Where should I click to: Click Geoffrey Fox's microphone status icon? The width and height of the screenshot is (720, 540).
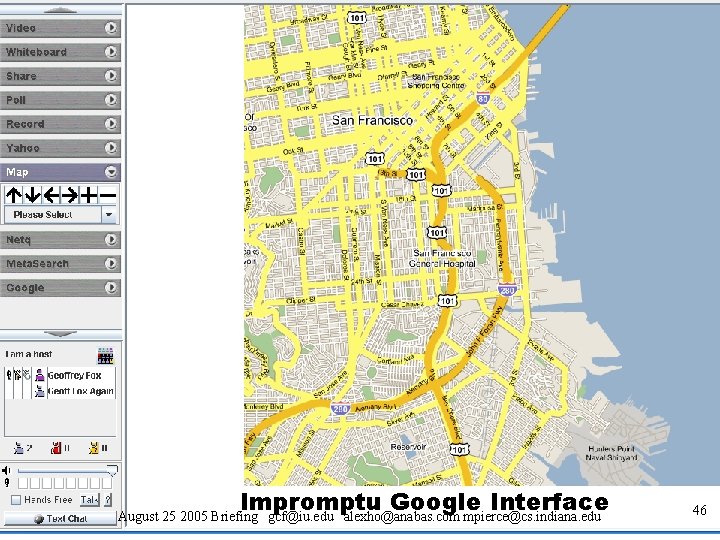coord(9,375)
